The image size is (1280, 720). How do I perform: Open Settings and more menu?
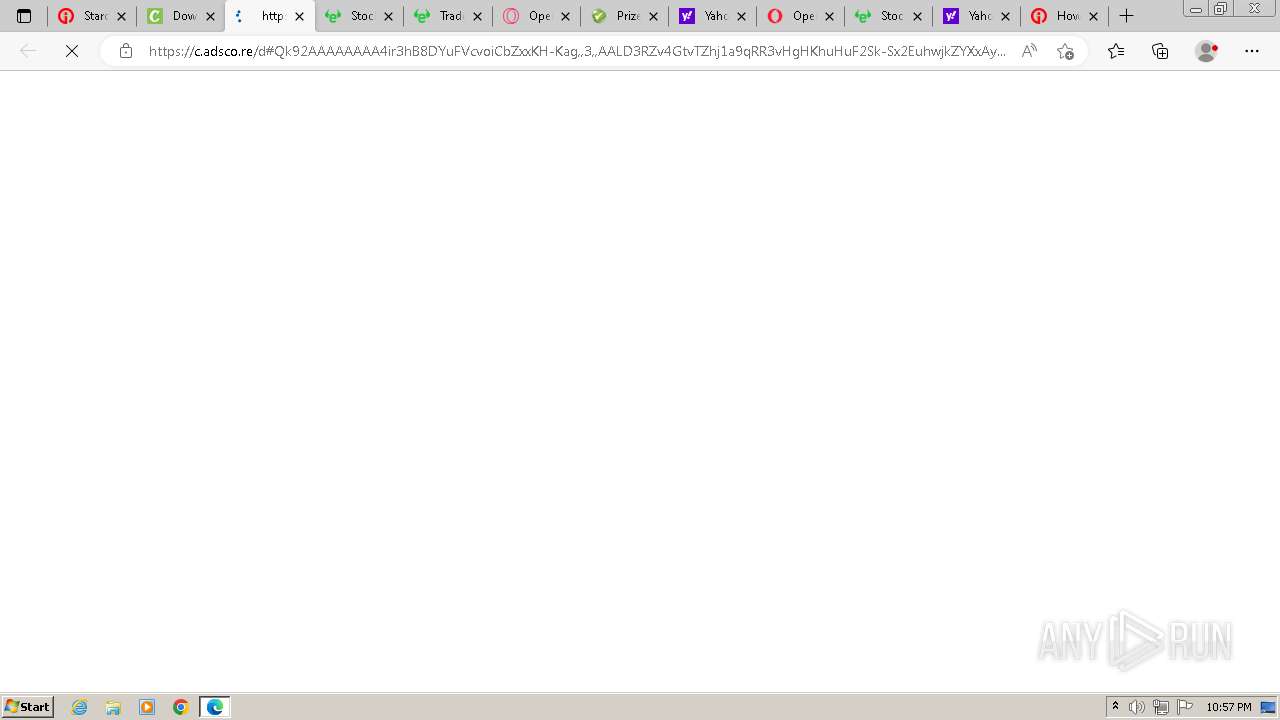click(1252, 51)
